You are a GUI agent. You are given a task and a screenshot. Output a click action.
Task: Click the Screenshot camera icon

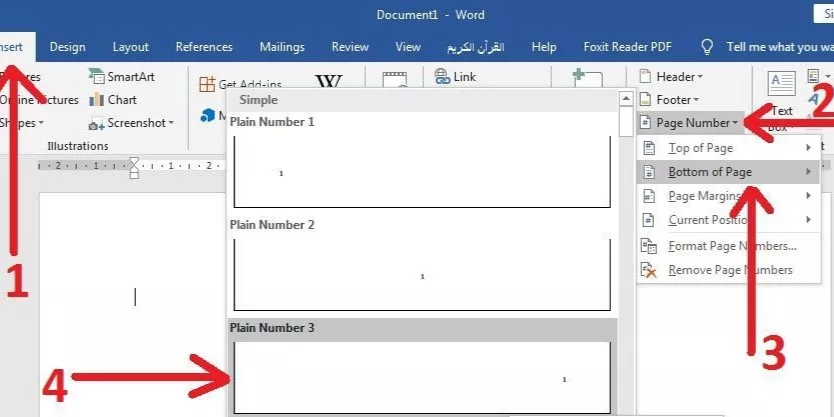[96, 123]
